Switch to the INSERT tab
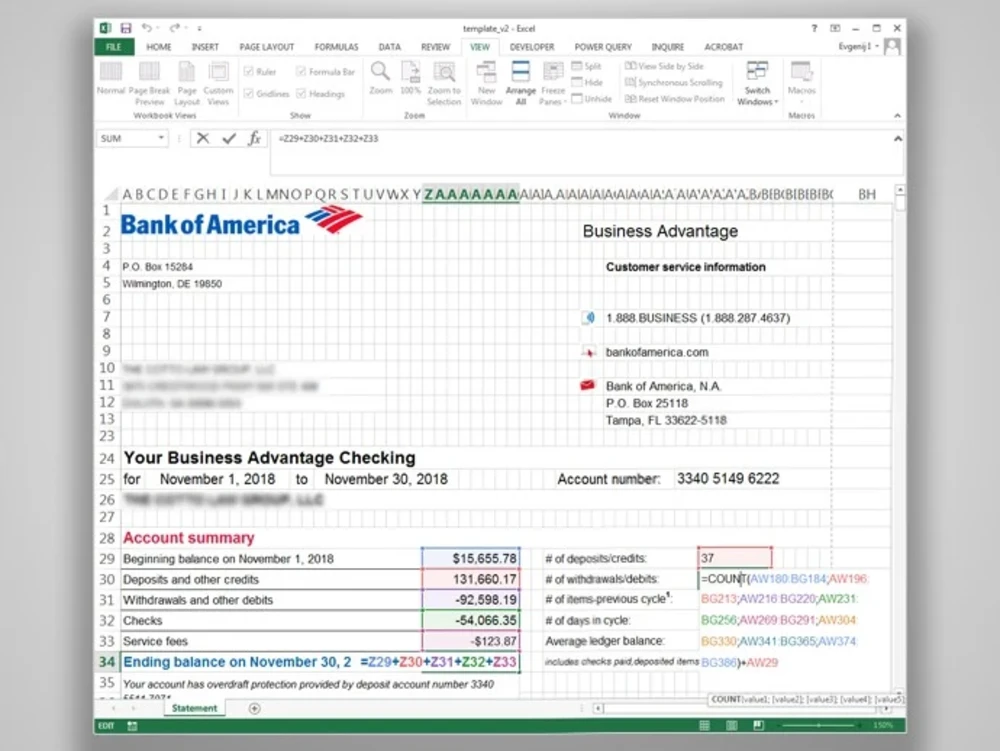1000x751 pixels. (x=205, y=47)
